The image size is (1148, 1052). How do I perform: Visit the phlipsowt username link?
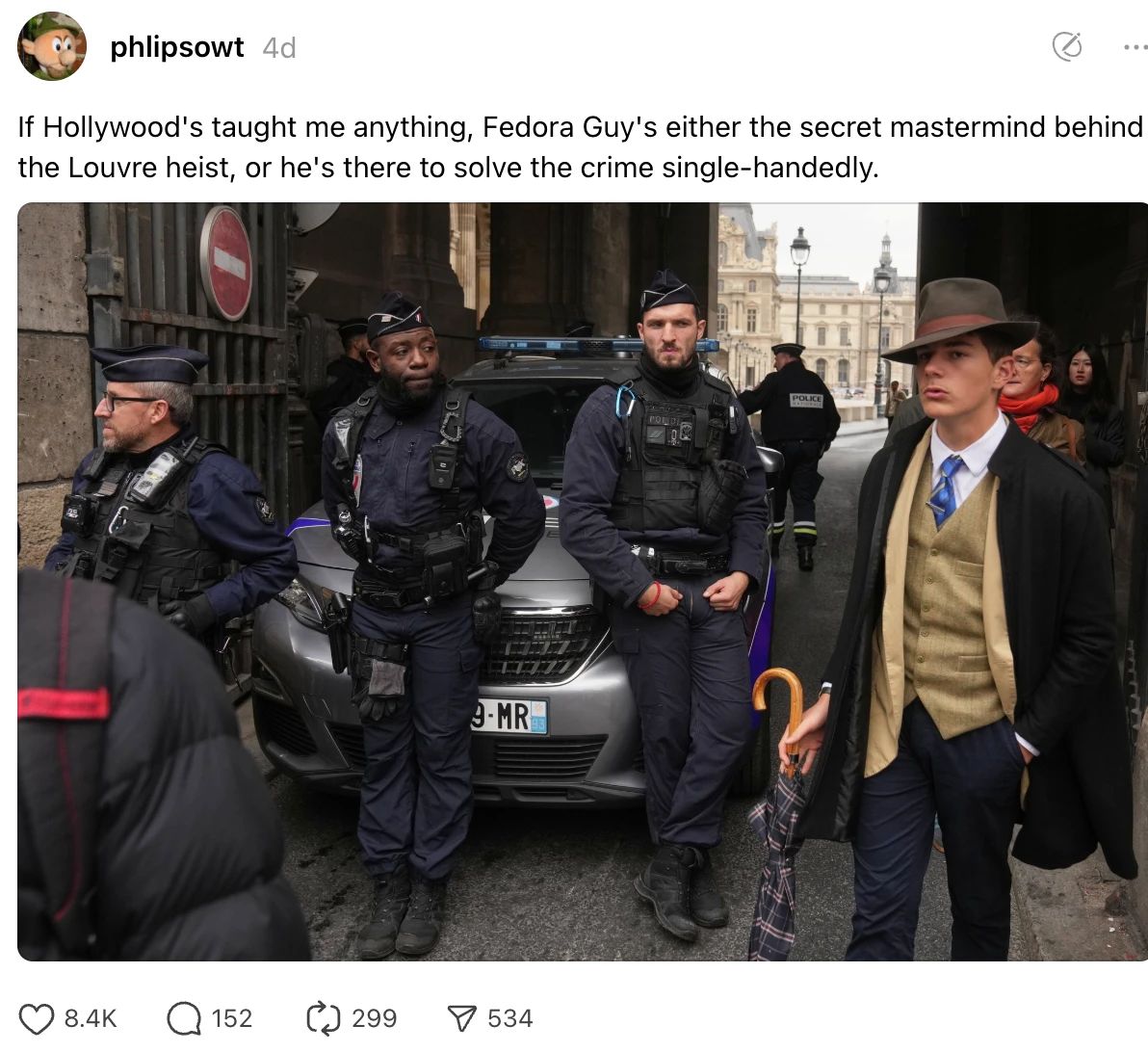[176, 47]
